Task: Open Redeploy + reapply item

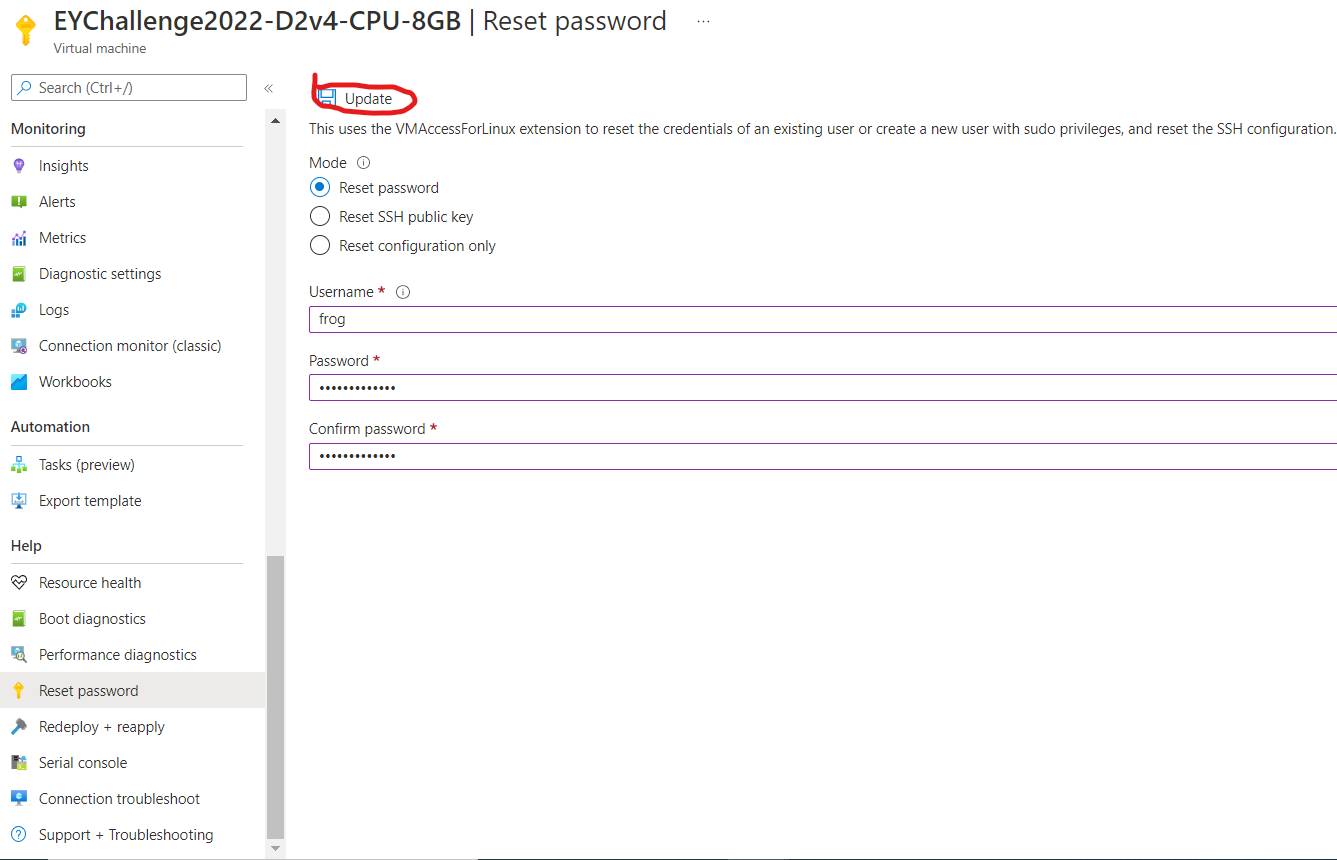Action: tap(102, 727)
